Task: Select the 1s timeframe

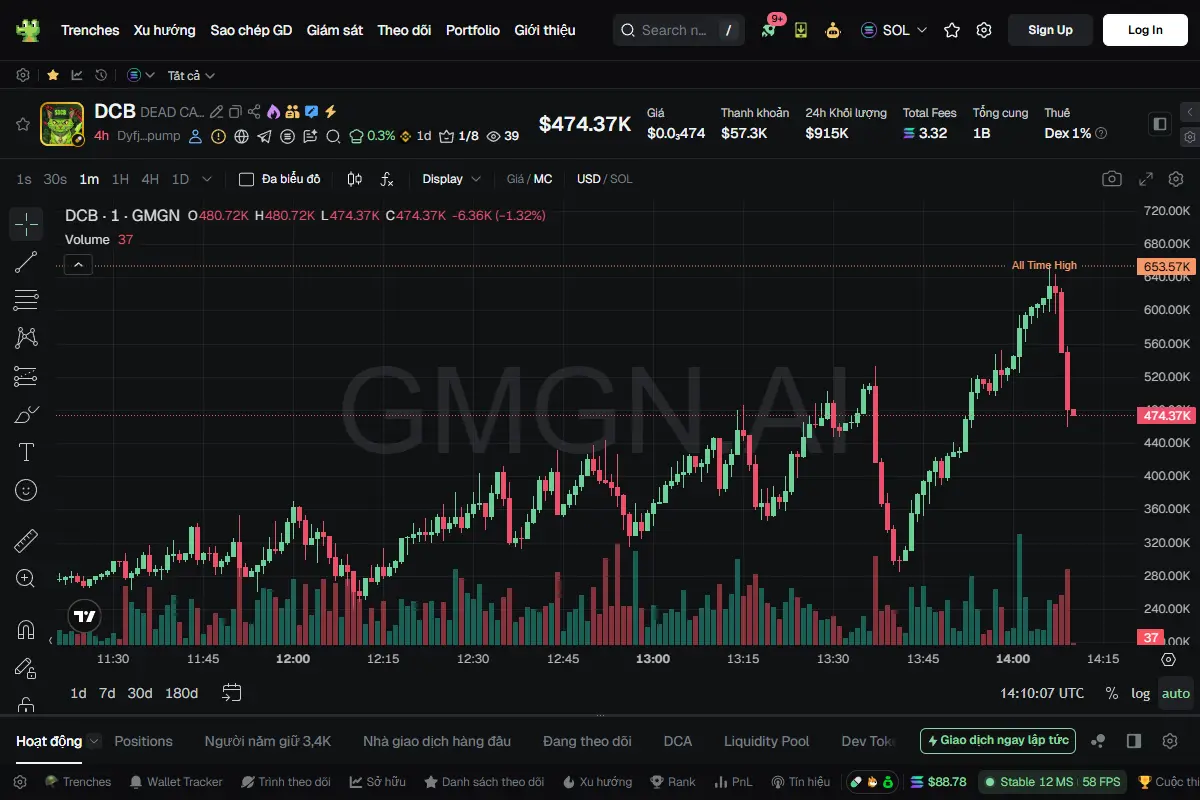Action: coord(24,179)
